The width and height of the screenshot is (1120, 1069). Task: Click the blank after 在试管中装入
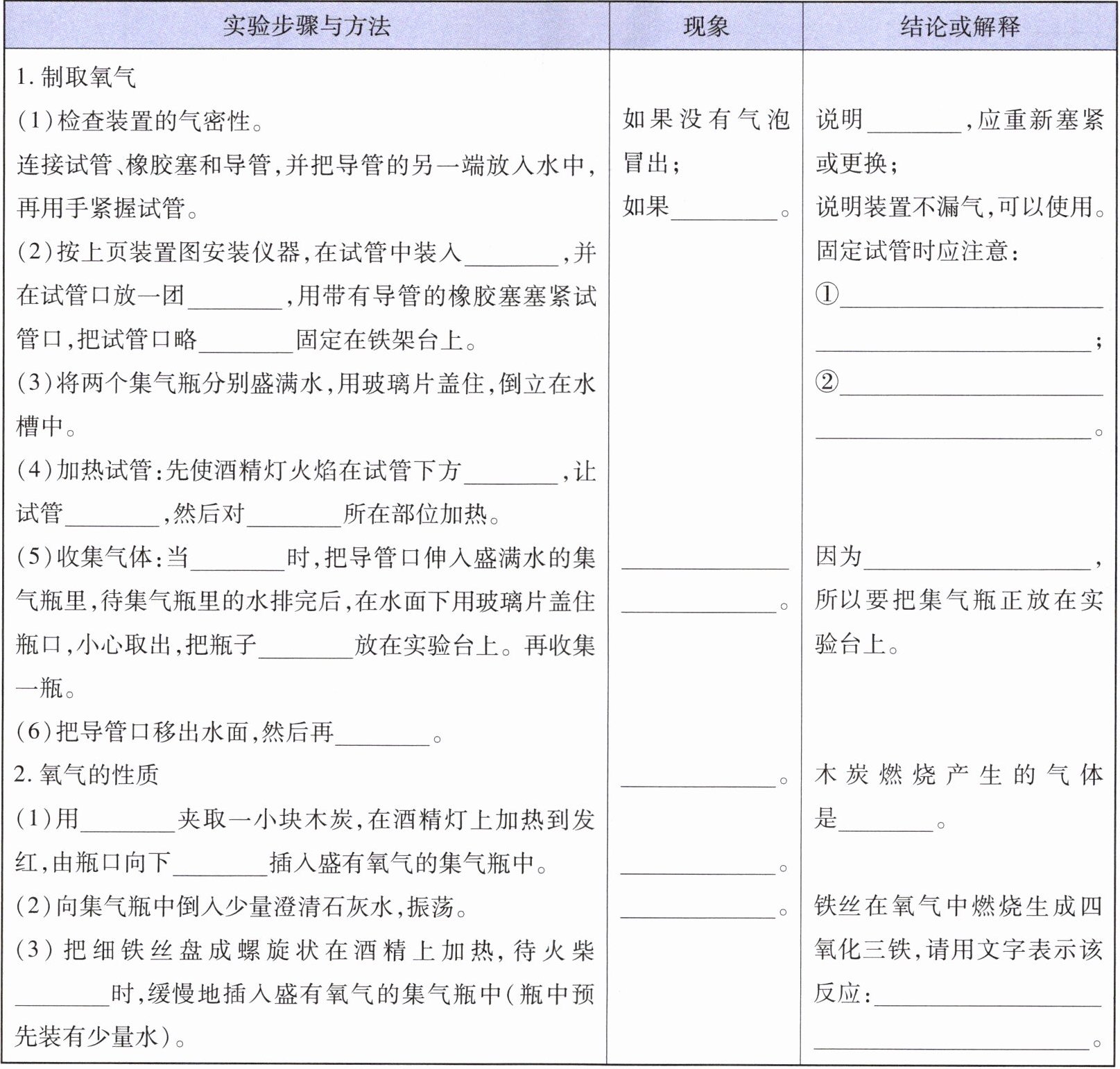tap(511, 255)
